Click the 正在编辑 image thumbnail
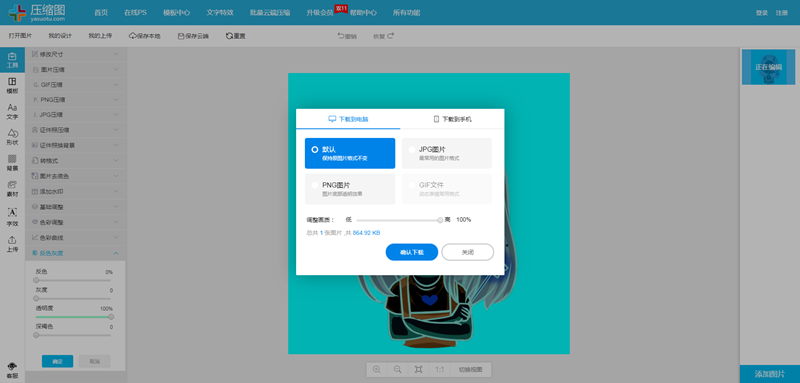The width and height of the screenshot is (800, 383). pos(768,67)
